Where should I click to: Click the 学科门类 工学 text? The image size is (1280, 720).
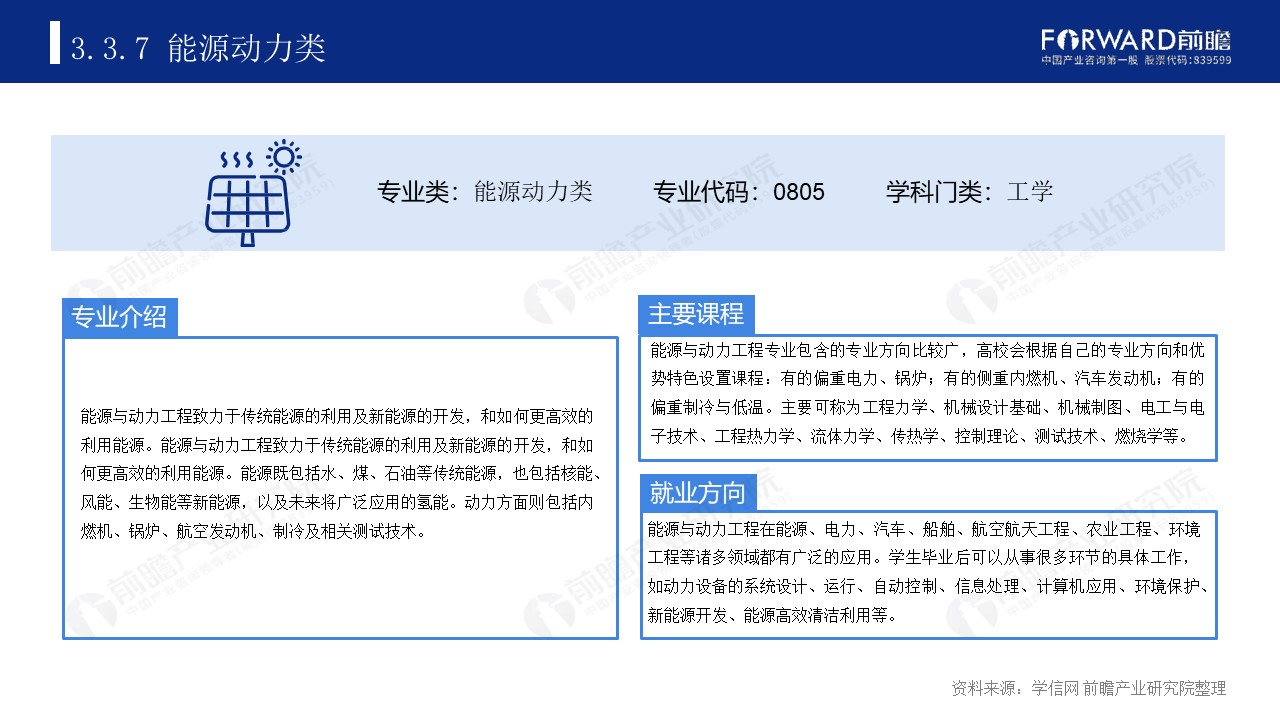coord(970,192)
